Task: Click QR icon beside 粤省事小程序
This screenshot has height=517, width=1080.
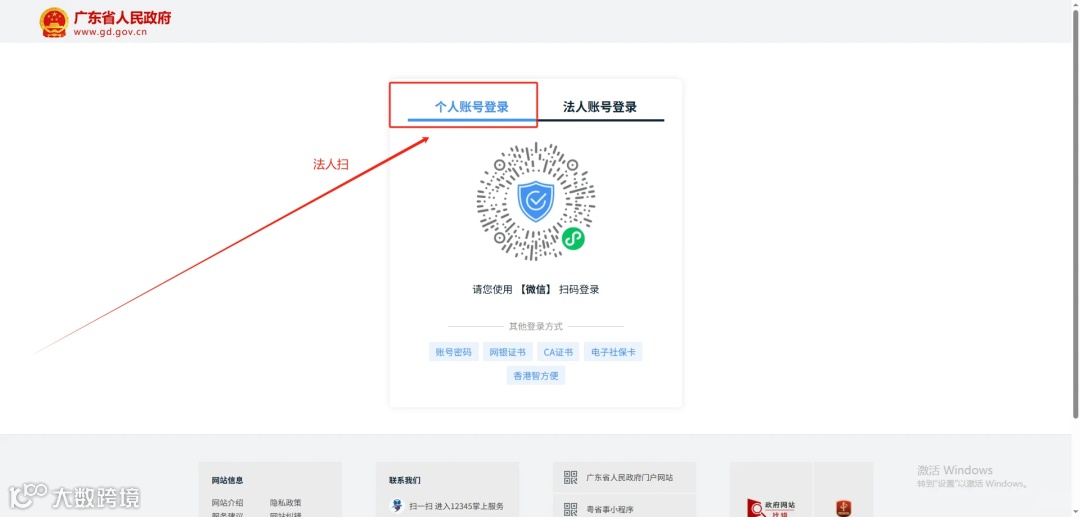Action: [570, 509]
